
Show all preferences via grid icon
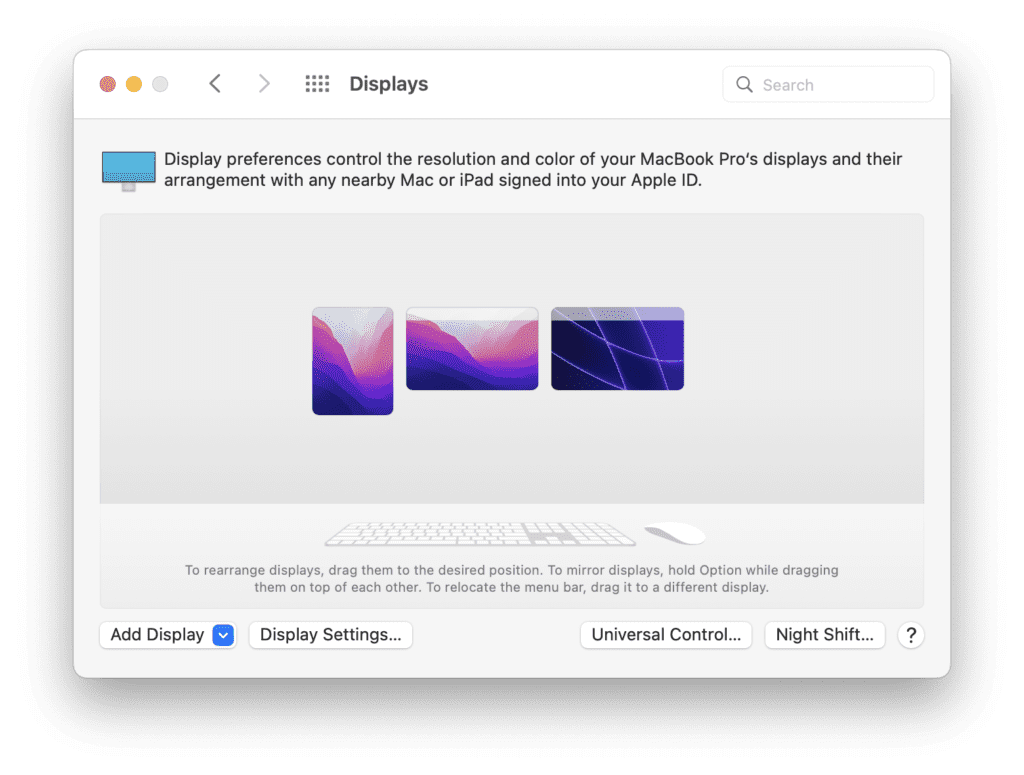(x=317, y=84)
